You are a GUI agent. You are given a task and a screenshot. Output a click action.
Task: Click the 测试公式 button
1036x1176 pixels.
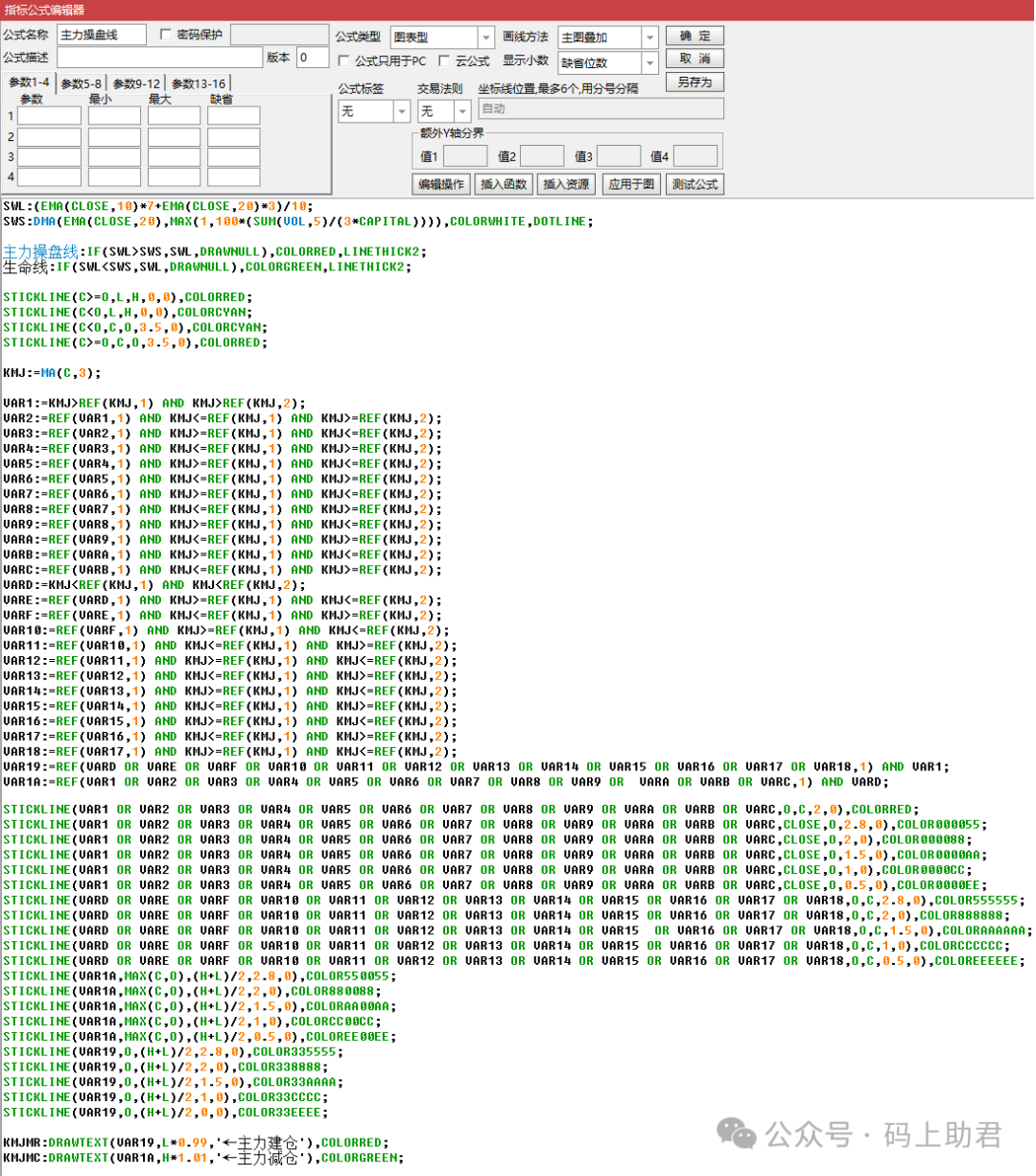[x=695, y=184]
